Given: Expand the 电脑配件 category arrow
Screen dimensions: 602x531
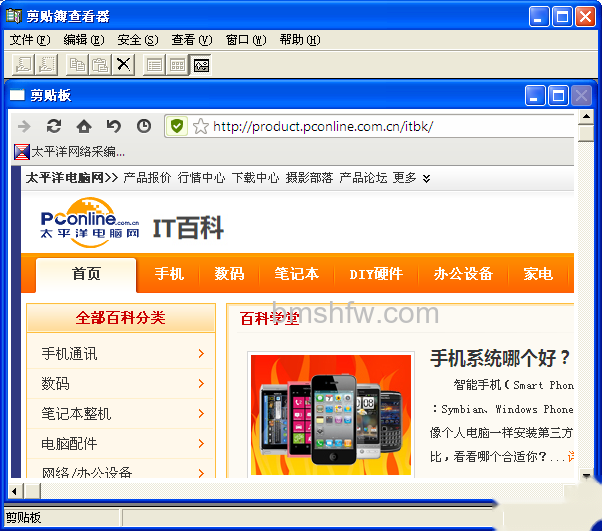Looking at the screenshot, I should 201,443.
